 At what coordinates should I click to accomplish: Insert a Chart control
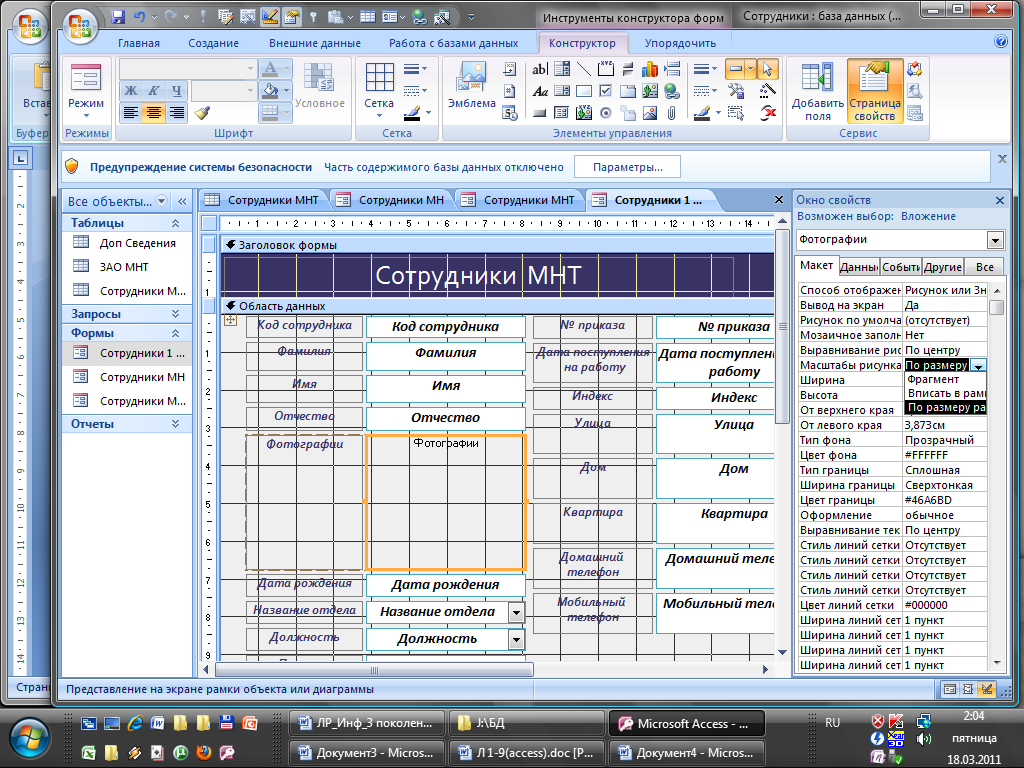coord(650,69)
